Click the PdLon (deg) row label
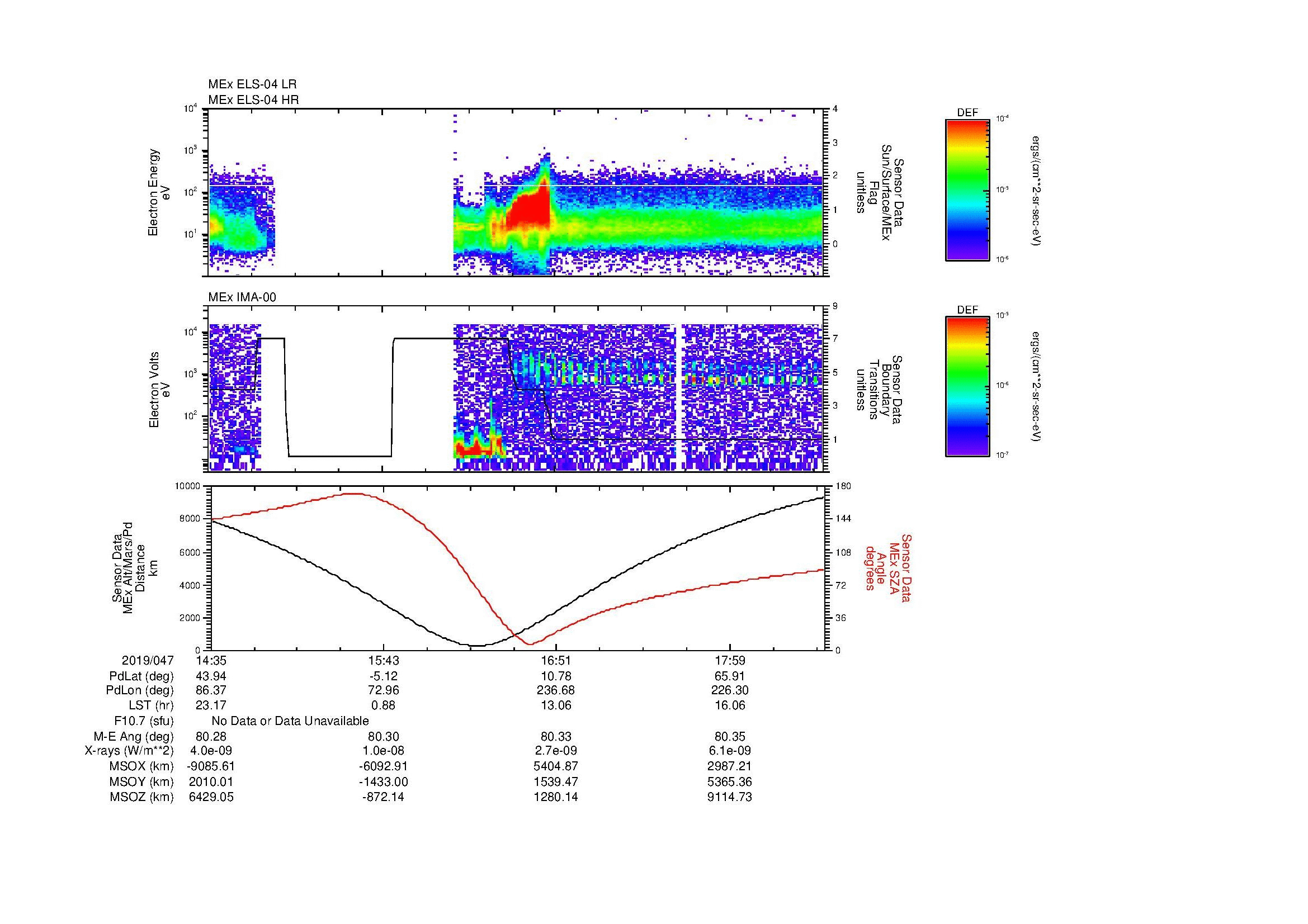This screenshot has height=924, width=1308. click(140, 690)
